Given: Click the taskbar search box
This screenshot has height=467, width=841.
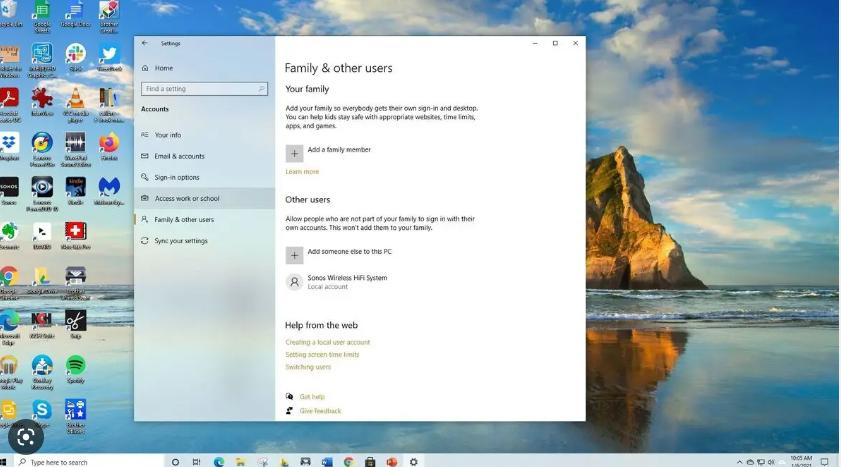Looking at the screenshot, I should (88, 462).
